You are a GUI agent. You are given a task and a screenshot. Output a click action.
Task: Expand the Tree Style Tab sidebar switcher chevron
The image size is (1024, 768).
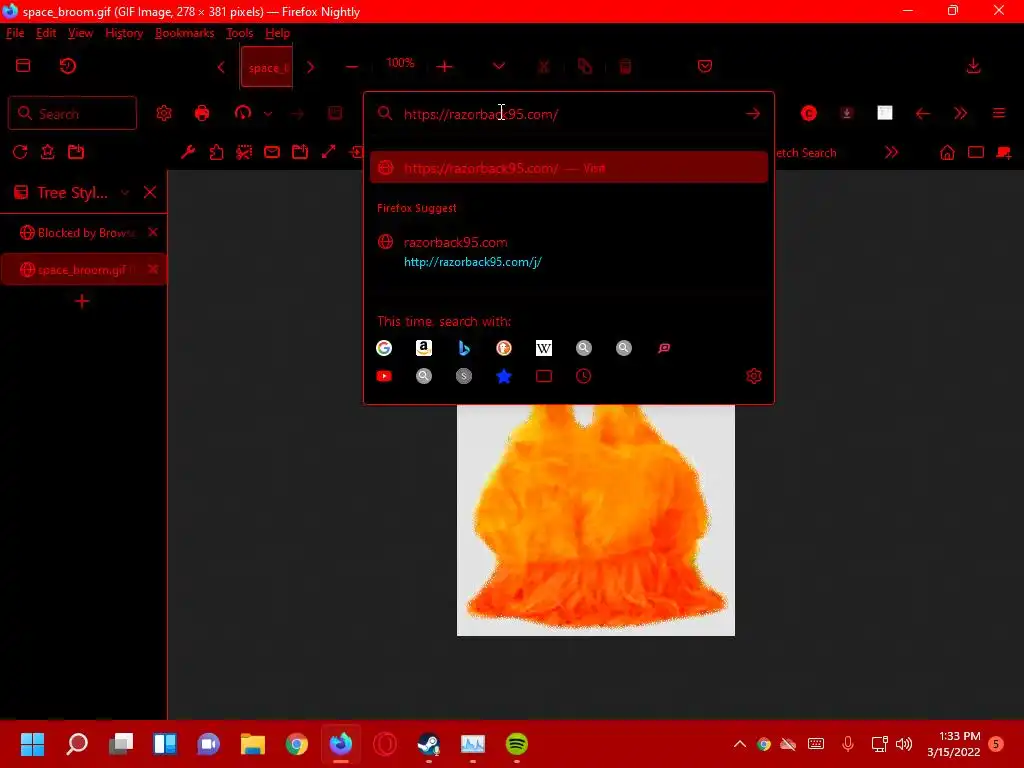125,193
